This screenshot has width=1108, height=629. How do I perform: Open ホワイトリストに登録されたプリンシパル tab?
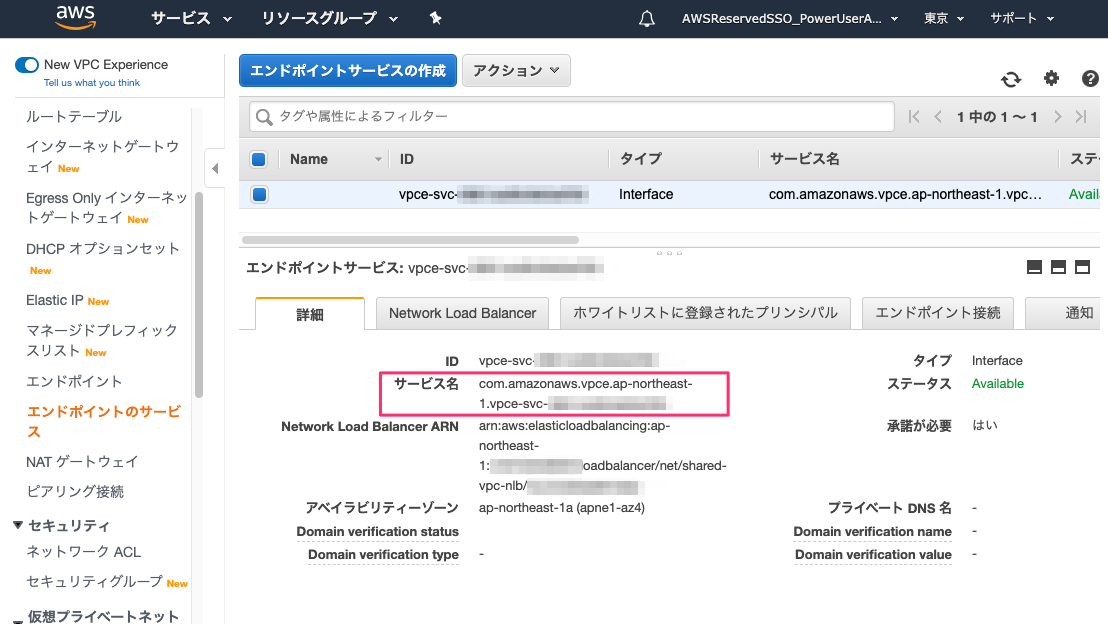click(x=705, y=313)
